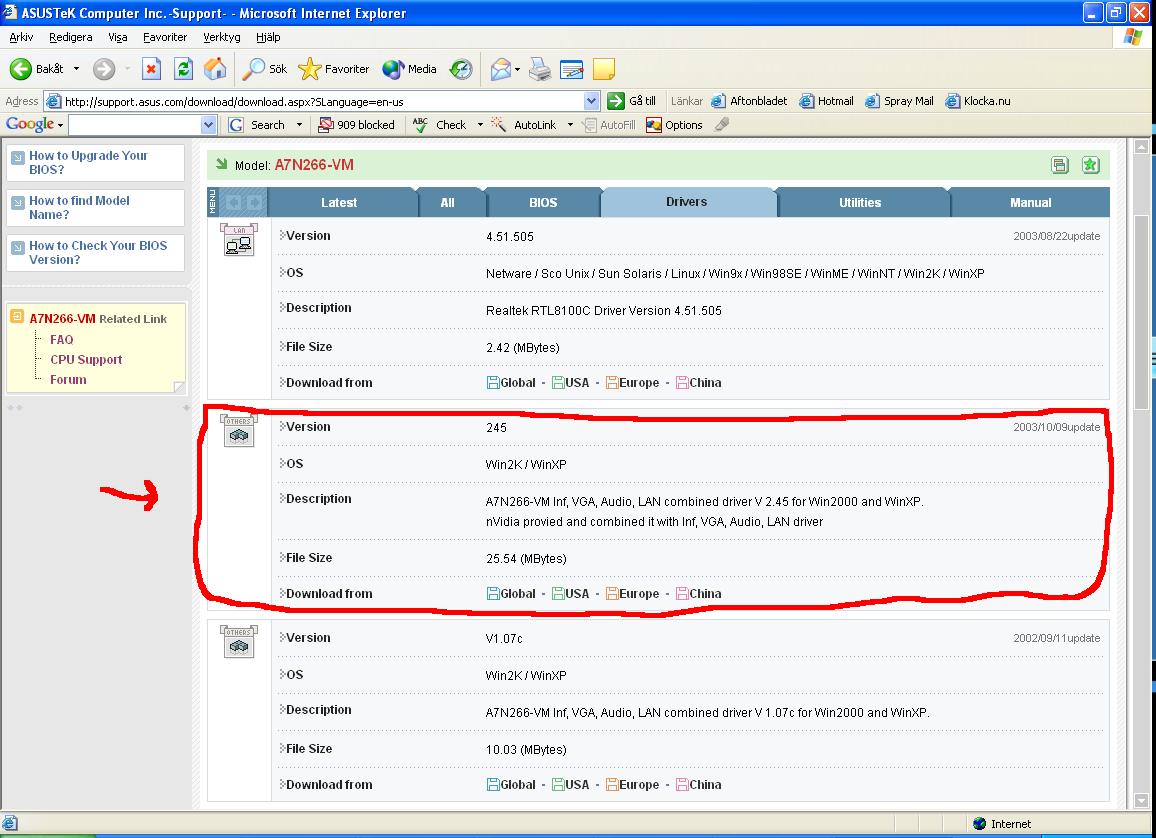The width and height of the screenshot is (1156, 838).
Task: Open the Favoriter menu in the menu bar
Action: coord(165,37)
